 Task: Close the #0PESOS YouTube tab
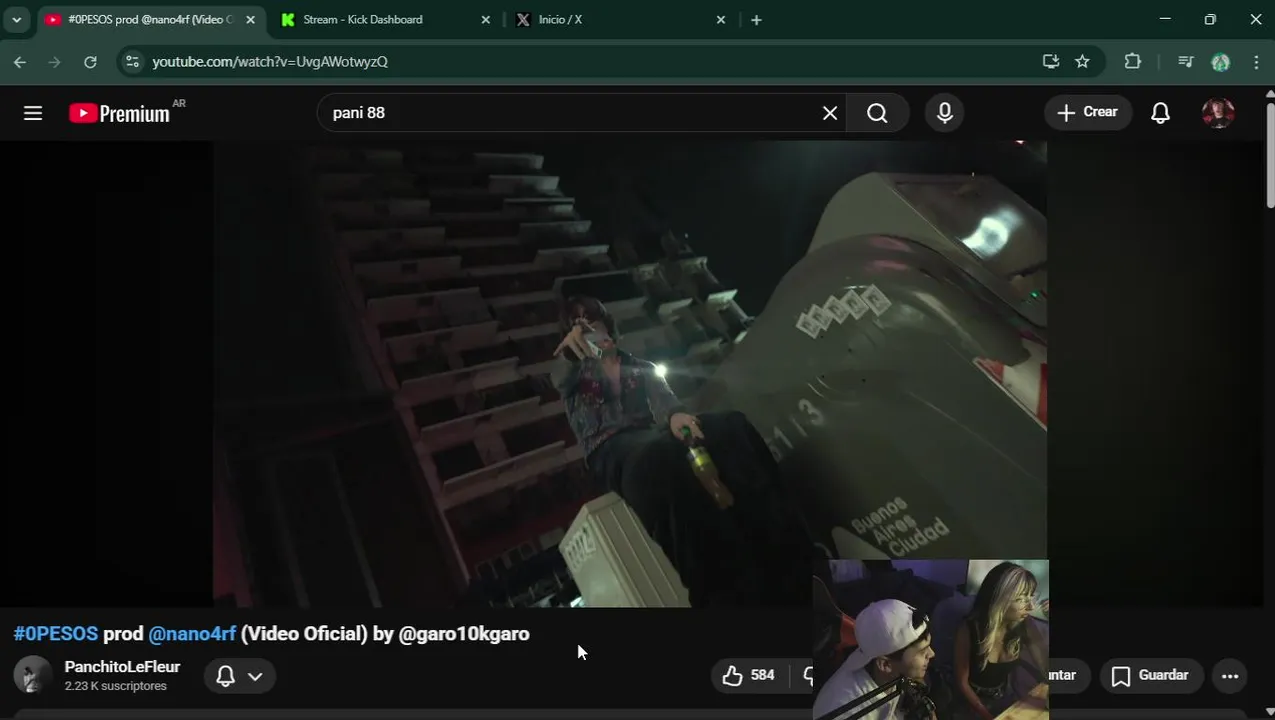250,20
